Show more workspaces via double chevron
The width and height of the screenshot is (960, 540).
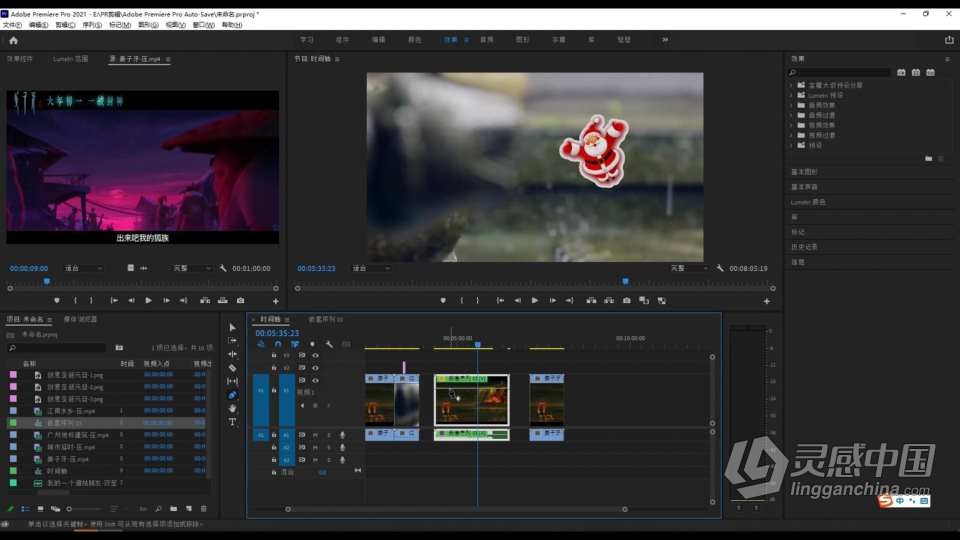[x=665, y=40]
